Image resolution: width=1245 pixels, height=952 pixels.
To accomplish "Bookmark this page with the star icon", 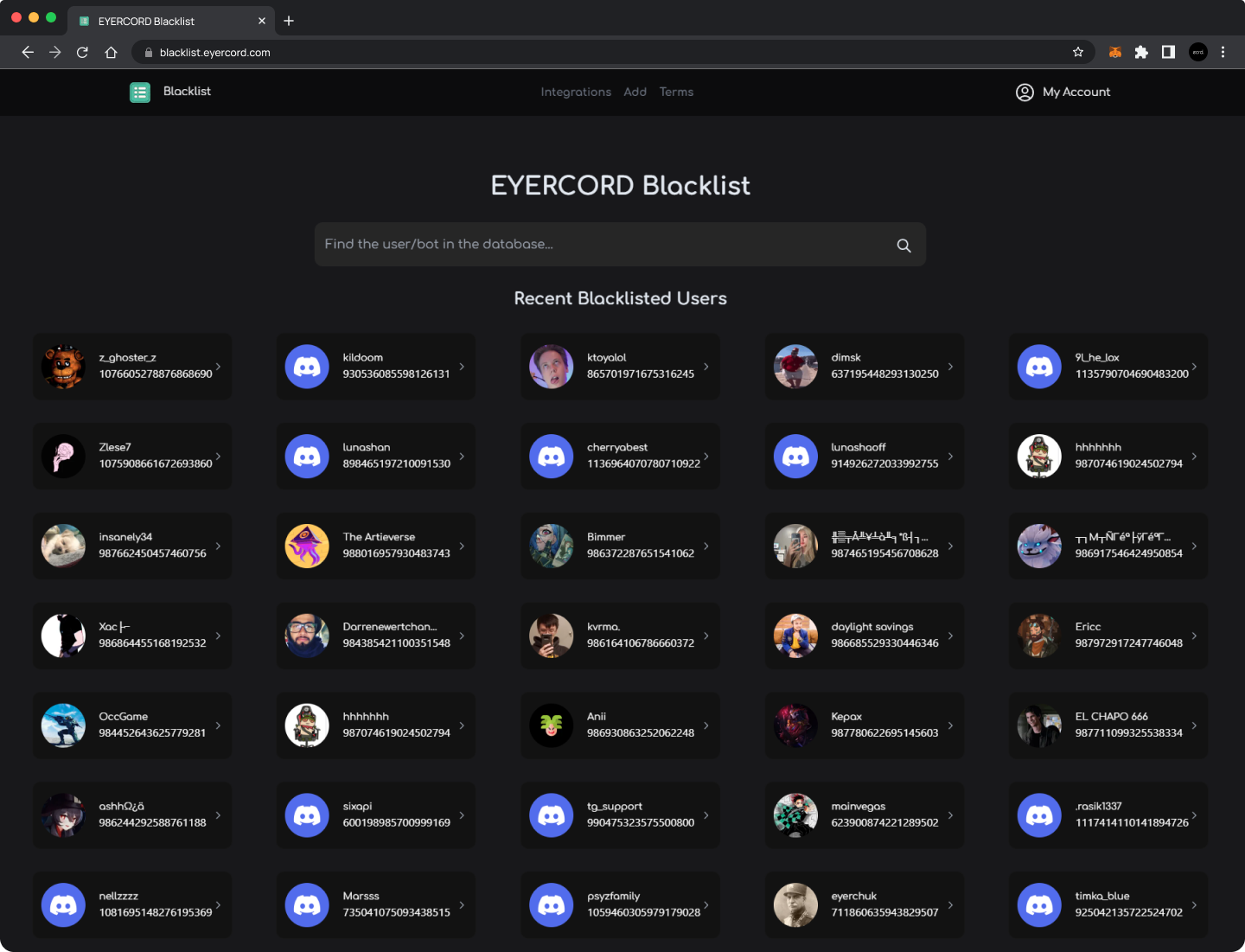I will tap(1078, 53).
